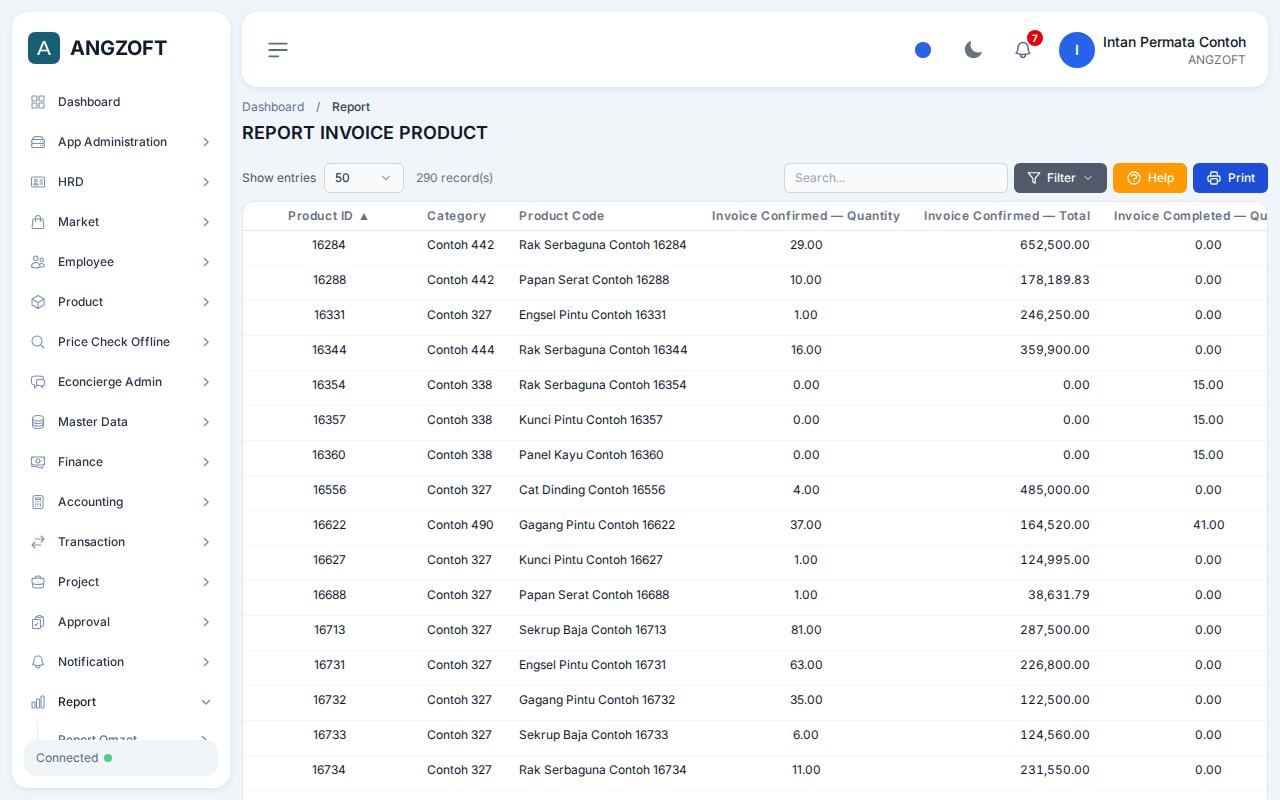Click the HRD sidebar icon
Viewport: 1280px width, 800px height.
pos(38,182)
